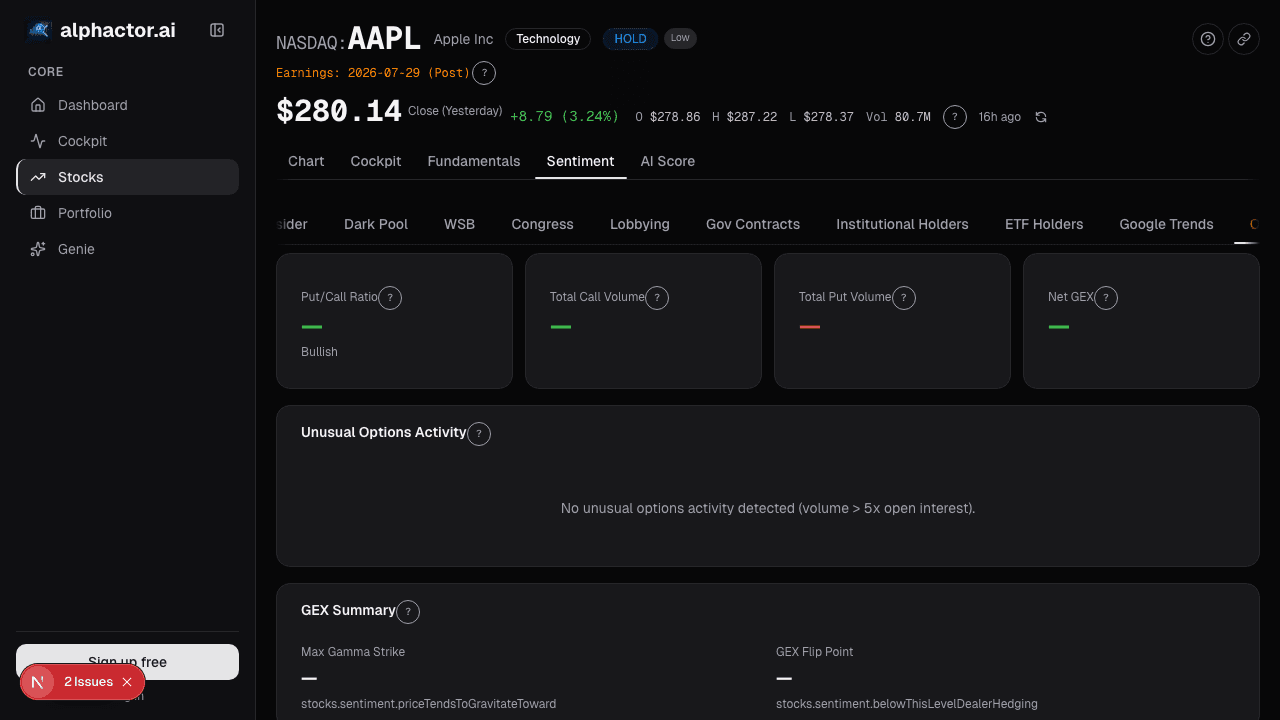1280x720 pixels.
Task: Open Dashboard in the sidebar
Action: 127,105
